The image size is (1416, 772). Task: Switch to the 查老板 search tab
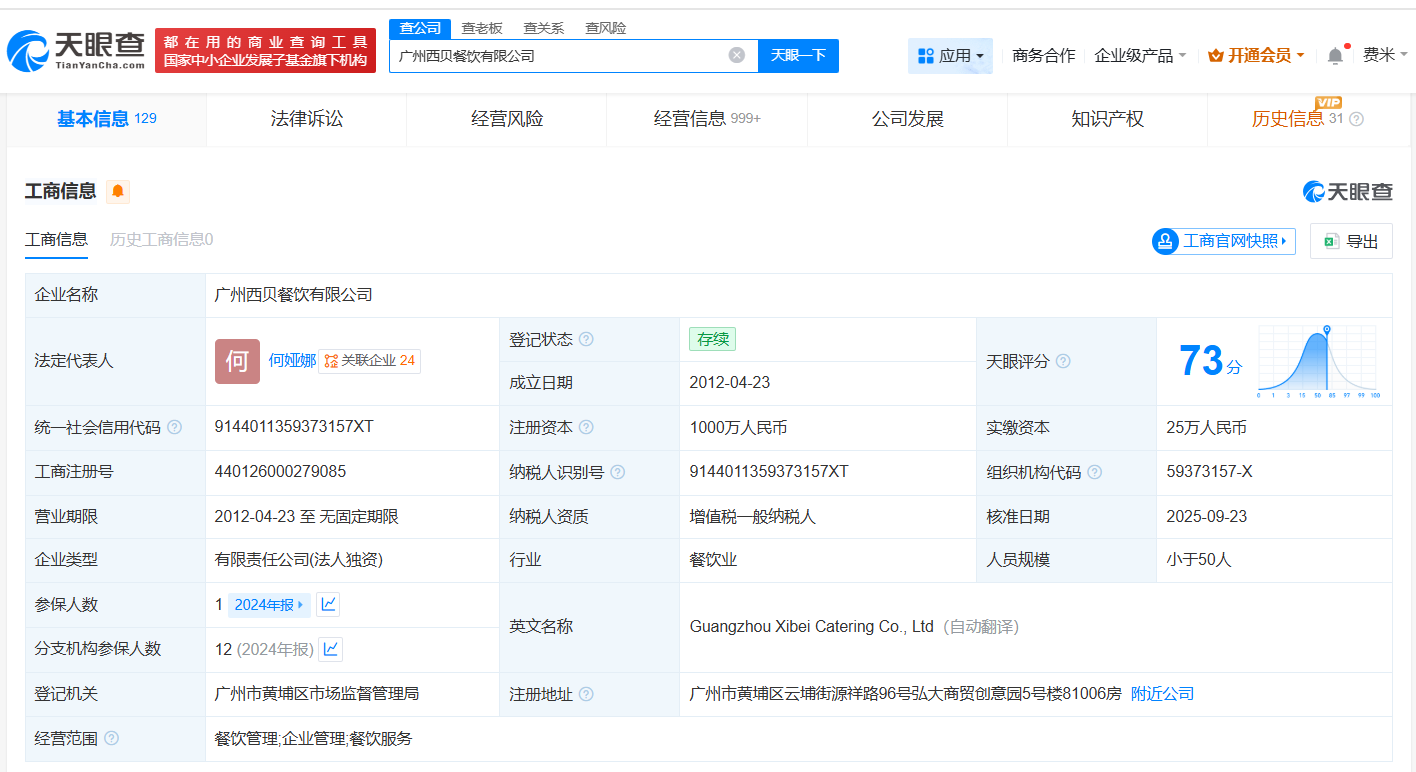[482, 28]
